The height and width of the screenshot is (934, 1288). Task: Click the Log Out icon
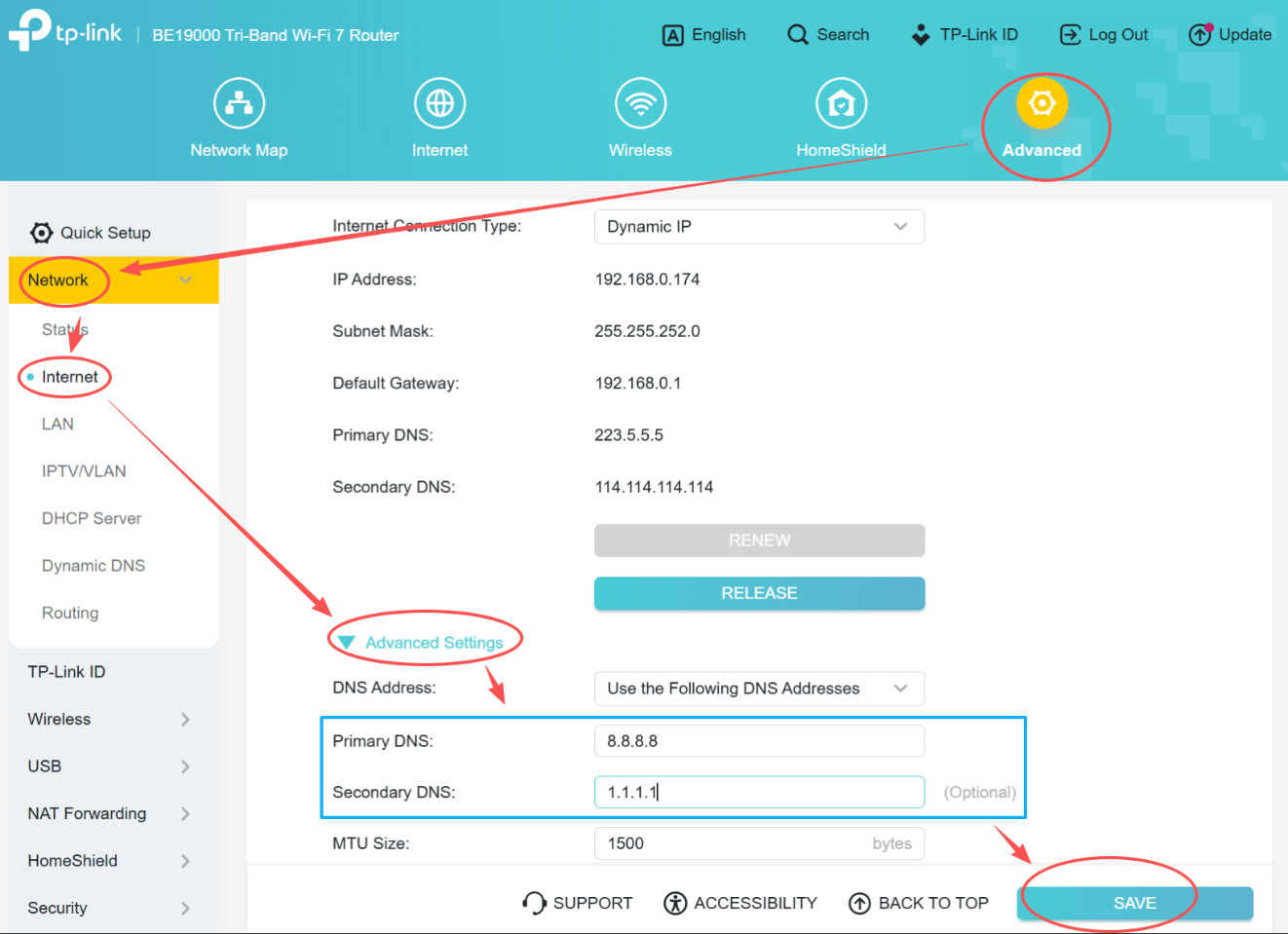coord(1070,35)
